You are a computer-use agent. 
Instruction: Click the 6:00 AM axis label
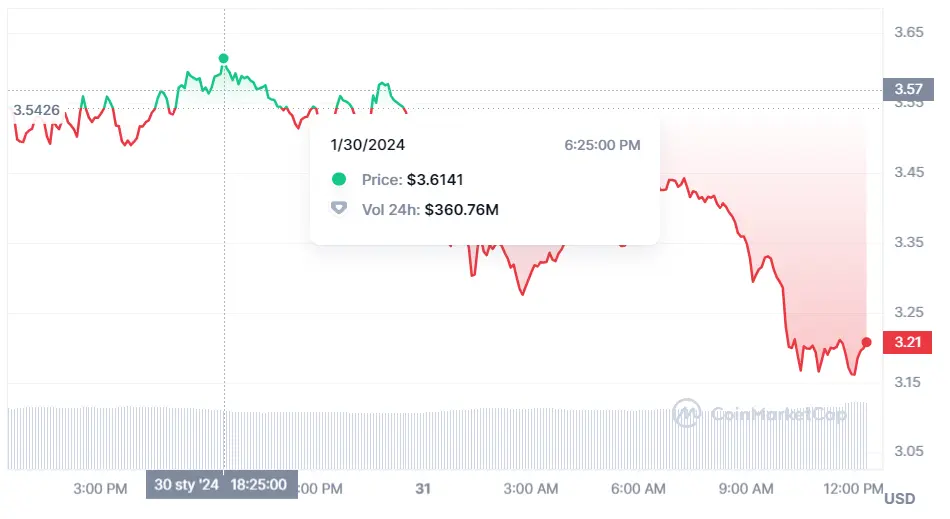pyautogui.click(x=638, y=489)
